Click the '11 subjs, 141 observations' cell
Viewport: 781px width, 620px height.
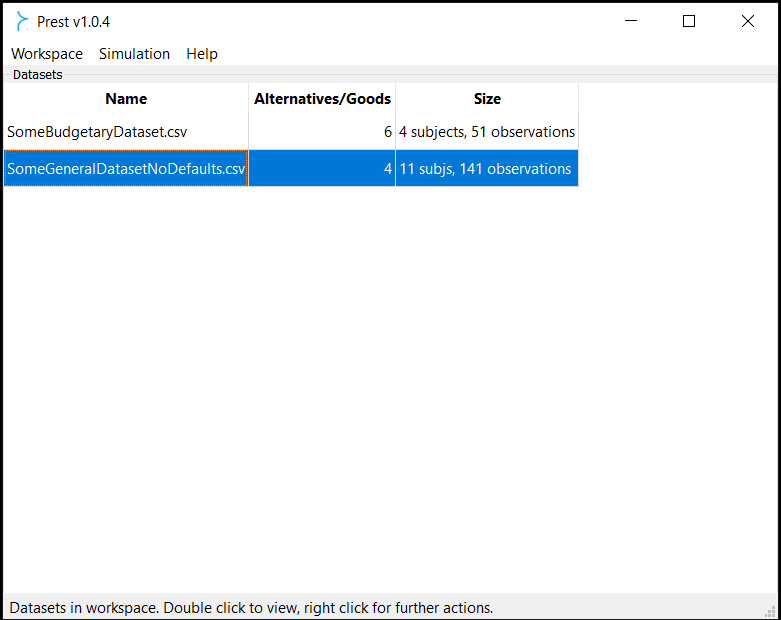487,168
